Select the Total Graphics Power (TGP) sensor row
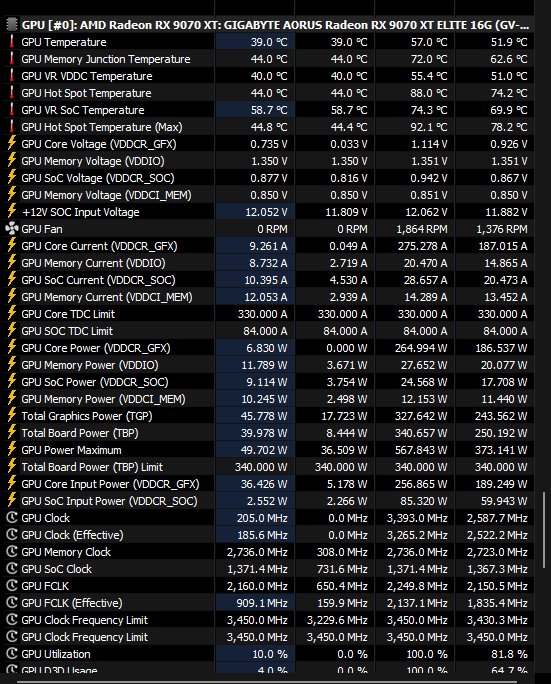Screen dimensions: 551x684 coord(269,416)
